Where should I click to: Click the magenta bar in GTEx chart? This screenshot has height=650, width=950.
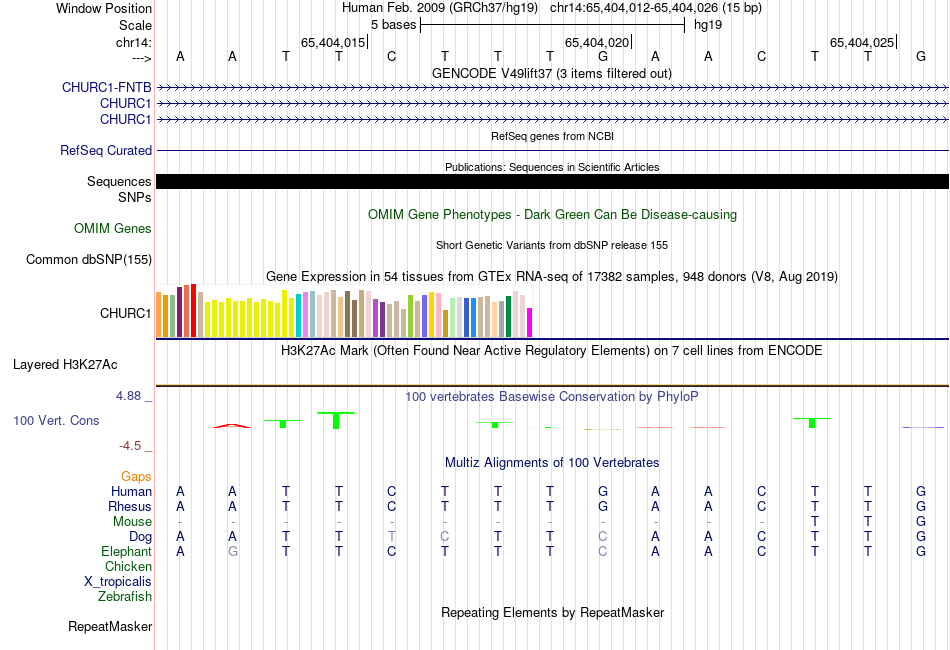(530, 322)
